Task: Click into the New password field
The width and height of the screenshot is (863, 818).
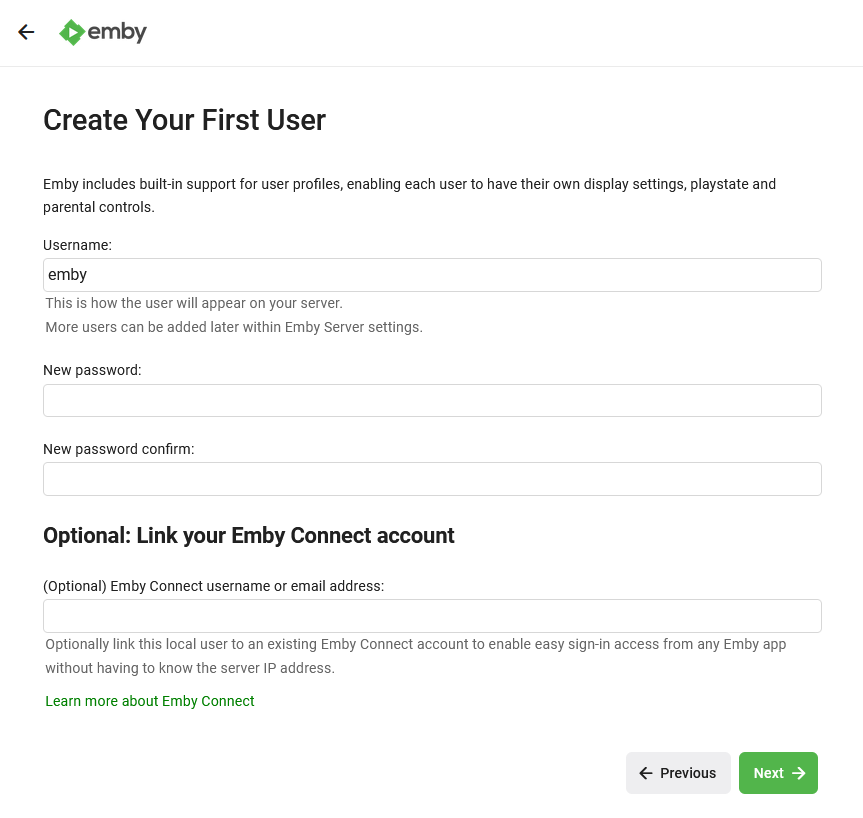Action: click(x=432, y=400)
